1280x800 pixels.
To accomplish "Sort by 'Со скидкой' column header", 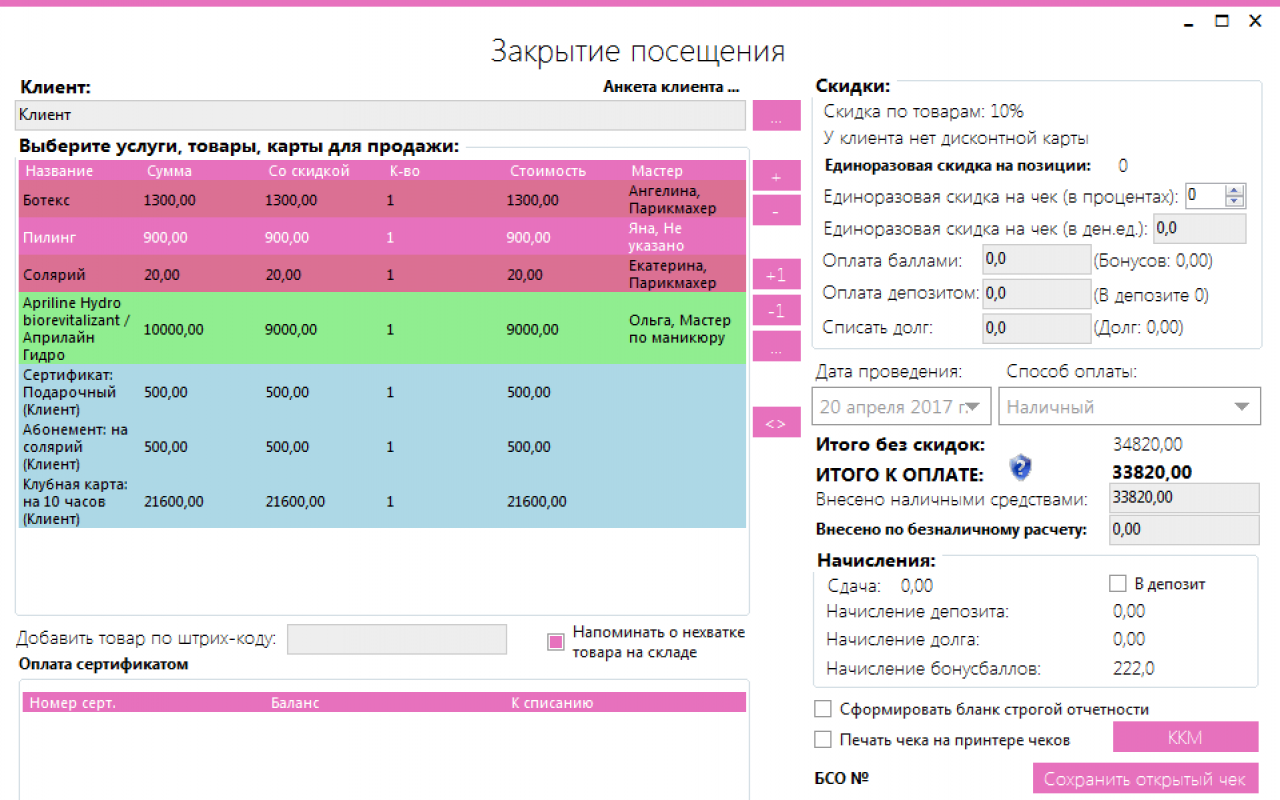I will click(309, 171).
